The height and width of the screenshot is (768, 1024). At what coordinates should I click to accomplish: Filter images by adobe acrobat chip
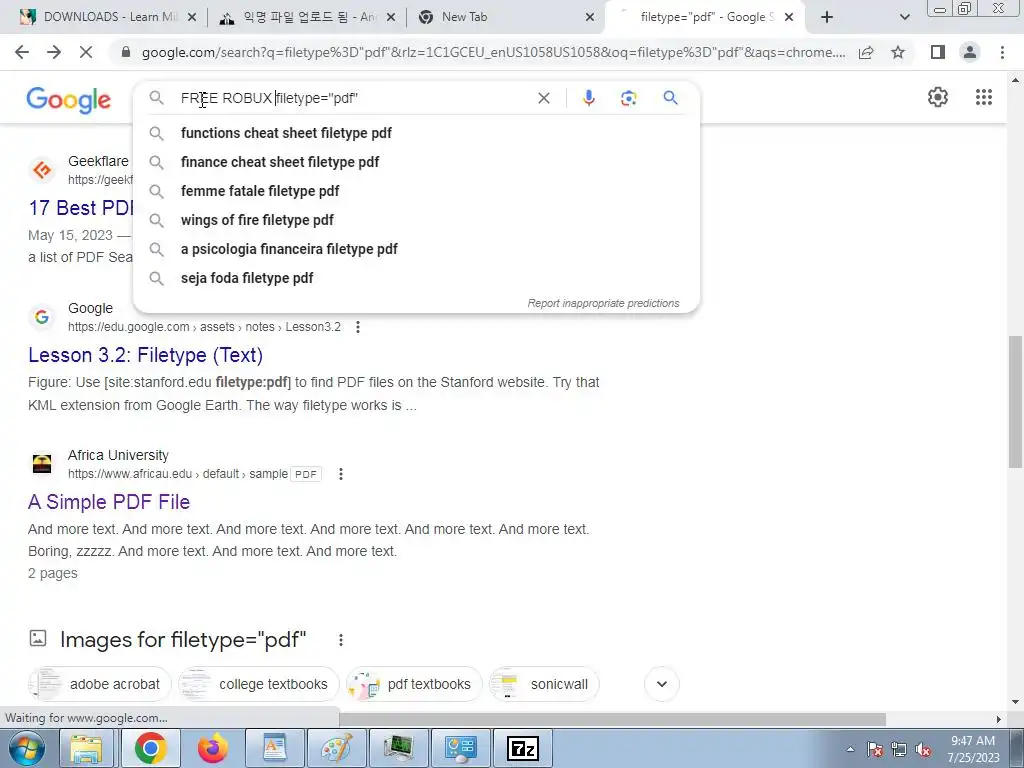[99, 684]
